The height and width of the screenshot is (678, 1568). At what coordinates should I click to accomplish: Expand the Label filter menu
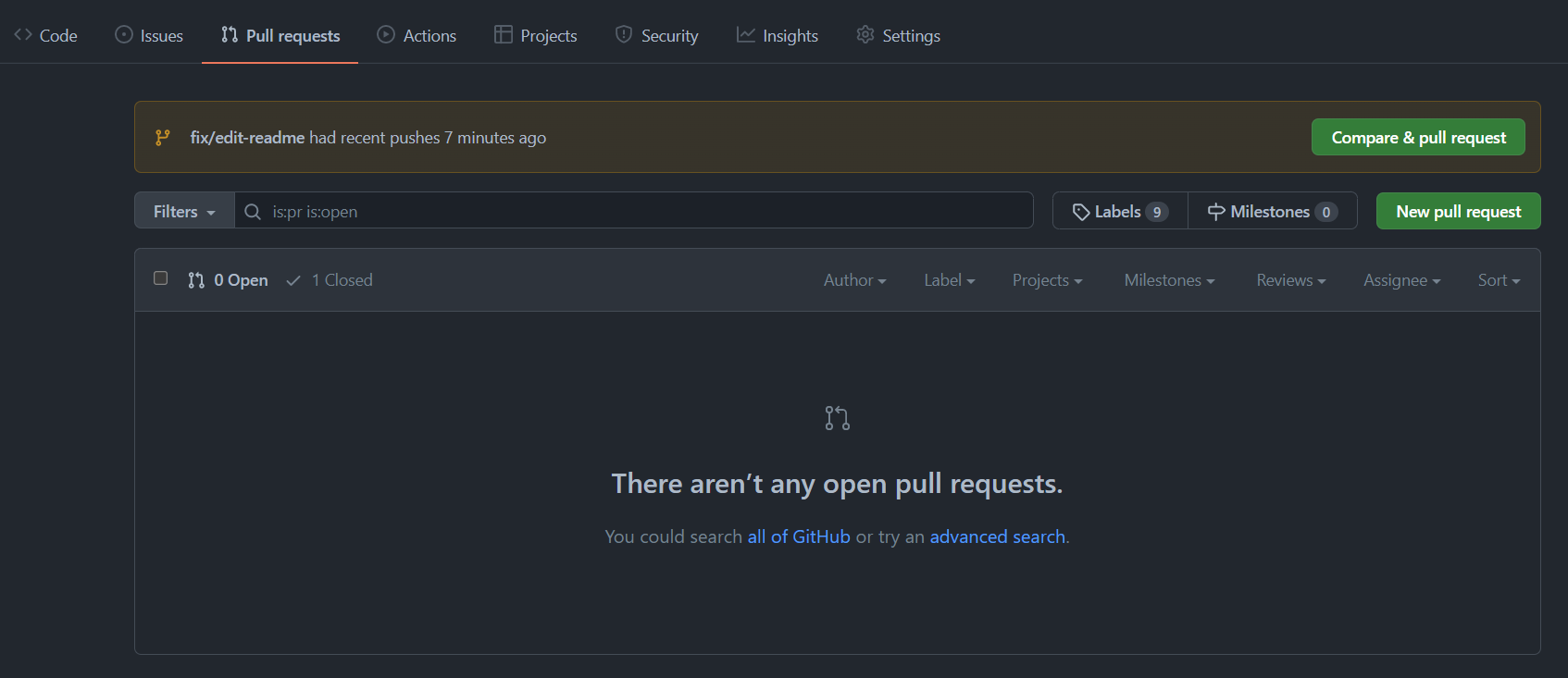950,280
